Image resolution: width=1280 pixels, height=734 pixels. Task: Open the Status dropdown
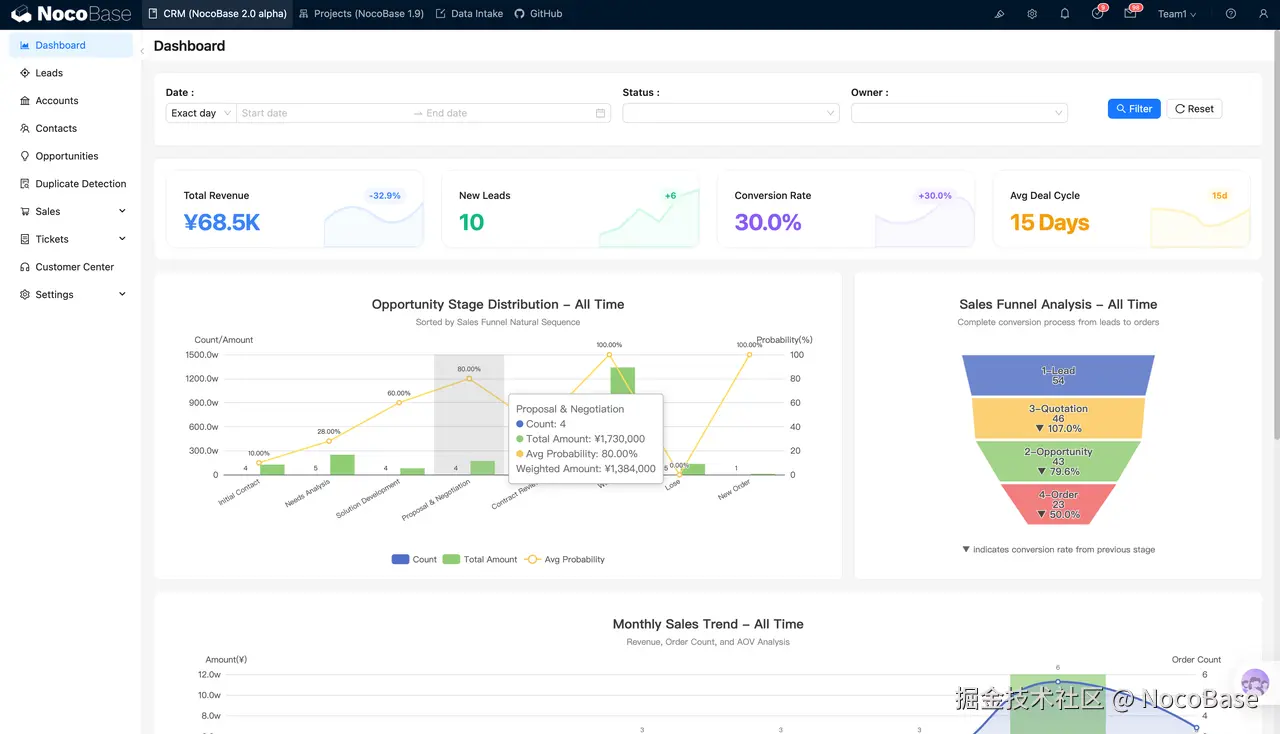[731, 113]
